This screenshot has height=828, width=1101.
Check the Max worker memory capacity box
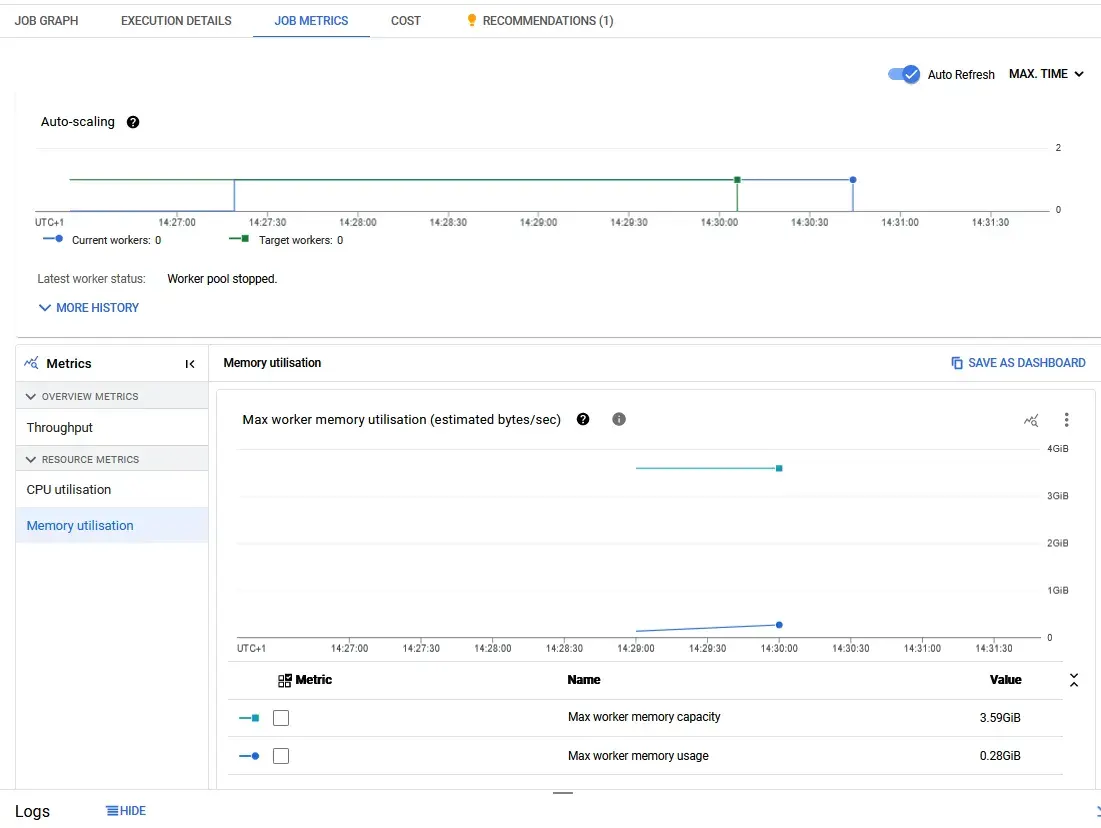(x=281, y=718)
